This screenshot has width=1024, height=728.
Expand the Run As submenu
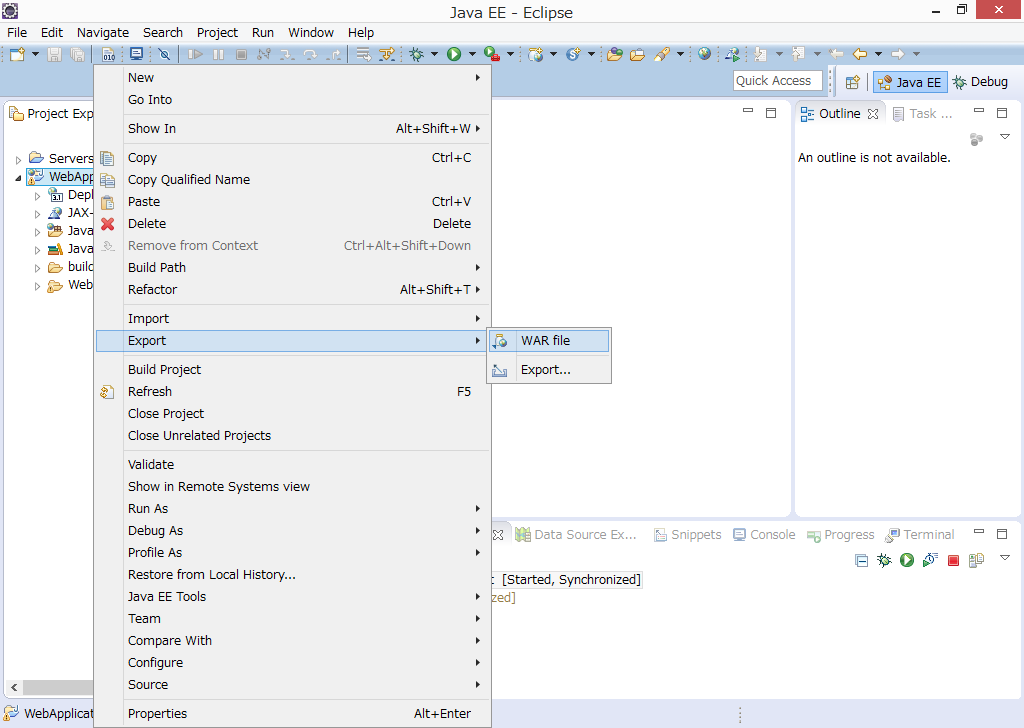click(x=293, y=509)
